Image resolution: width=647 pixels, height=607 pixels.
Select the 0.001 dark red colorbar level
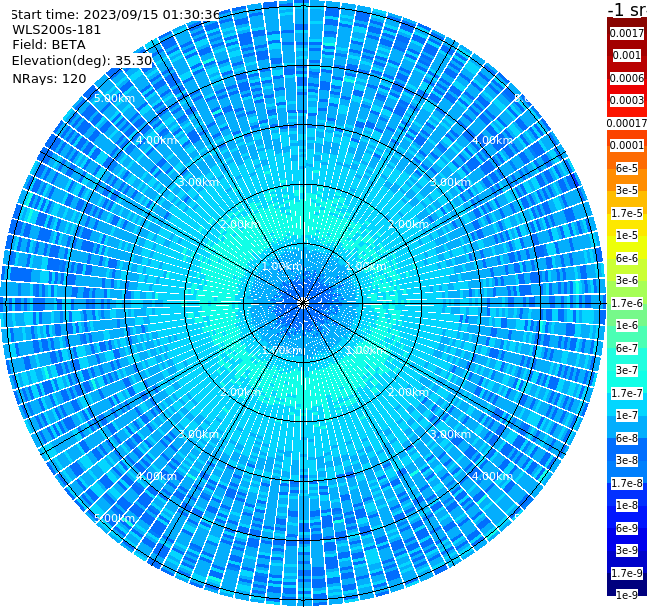pyautogui.click(x=626, y=55)
